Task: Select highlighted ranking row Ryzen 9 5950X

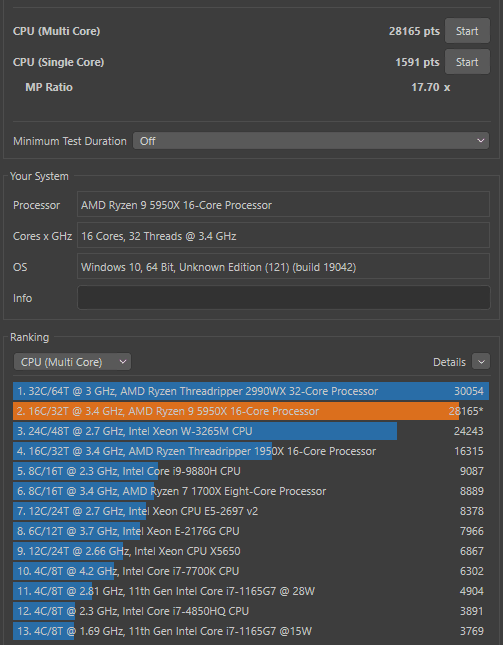Action: pyautogui.click(x=251, y=411)
